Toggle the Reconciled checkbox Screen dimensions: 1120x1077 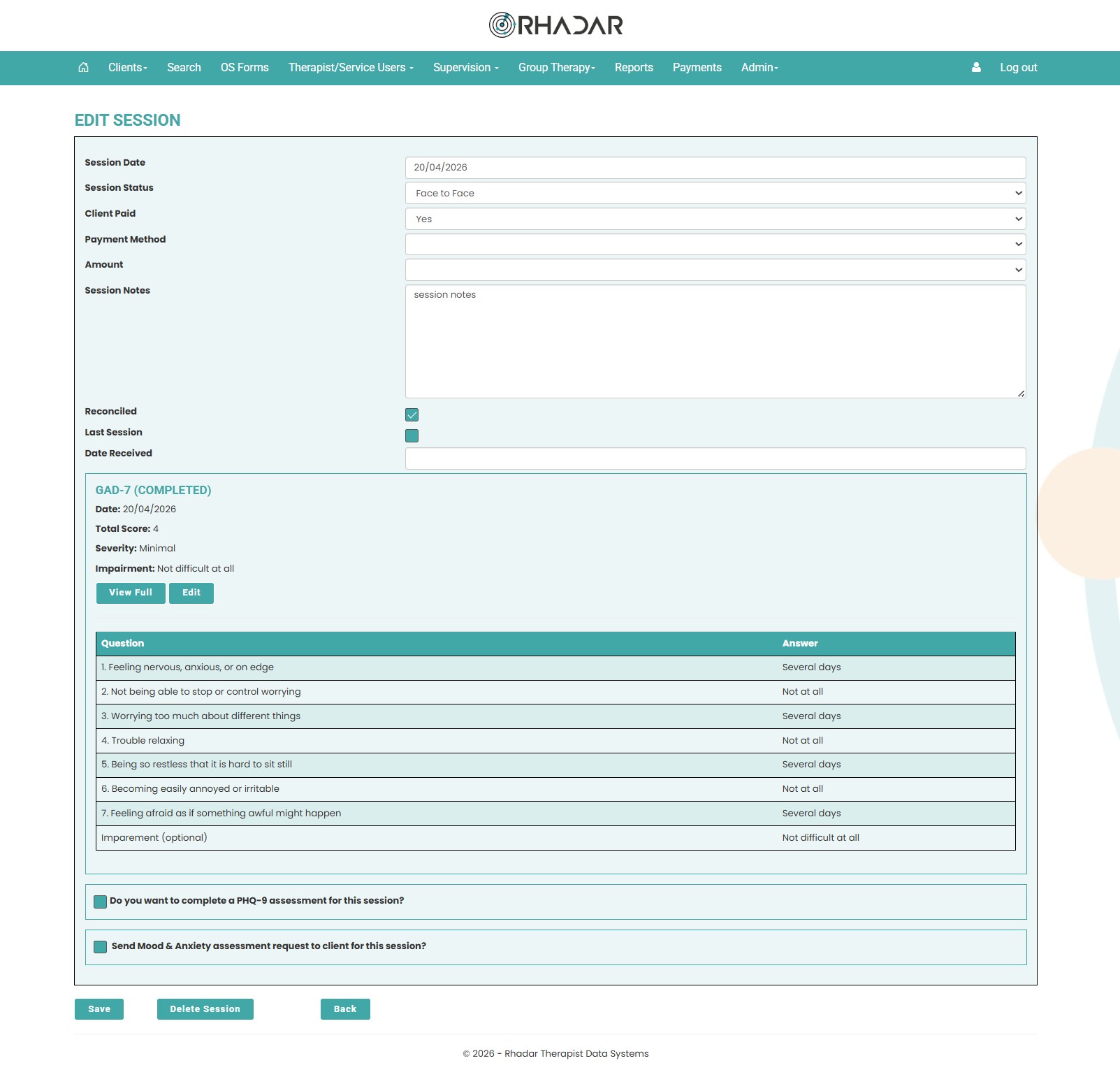coord(412,414)
